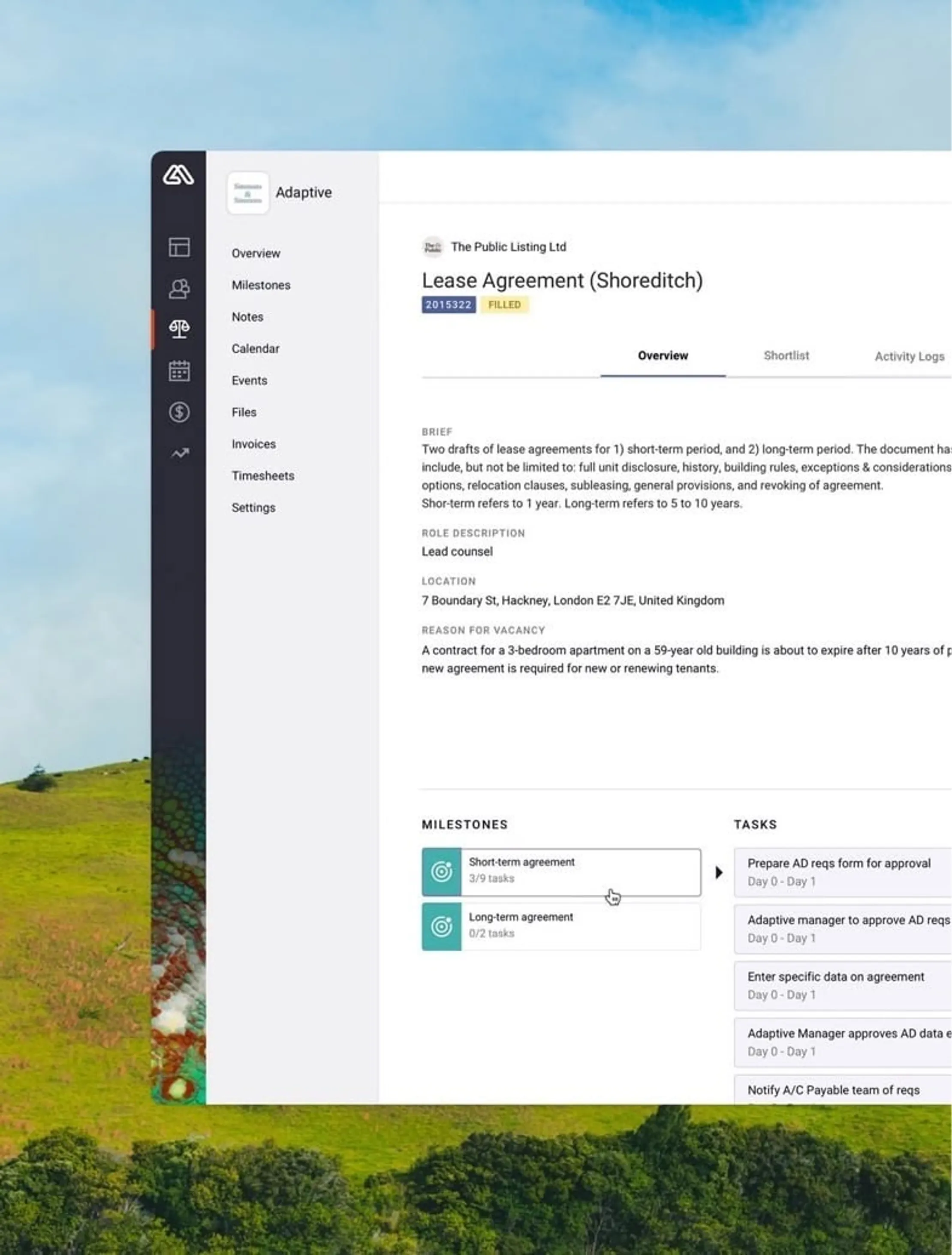Go to Timesheets in side menu

coord(263,476)
